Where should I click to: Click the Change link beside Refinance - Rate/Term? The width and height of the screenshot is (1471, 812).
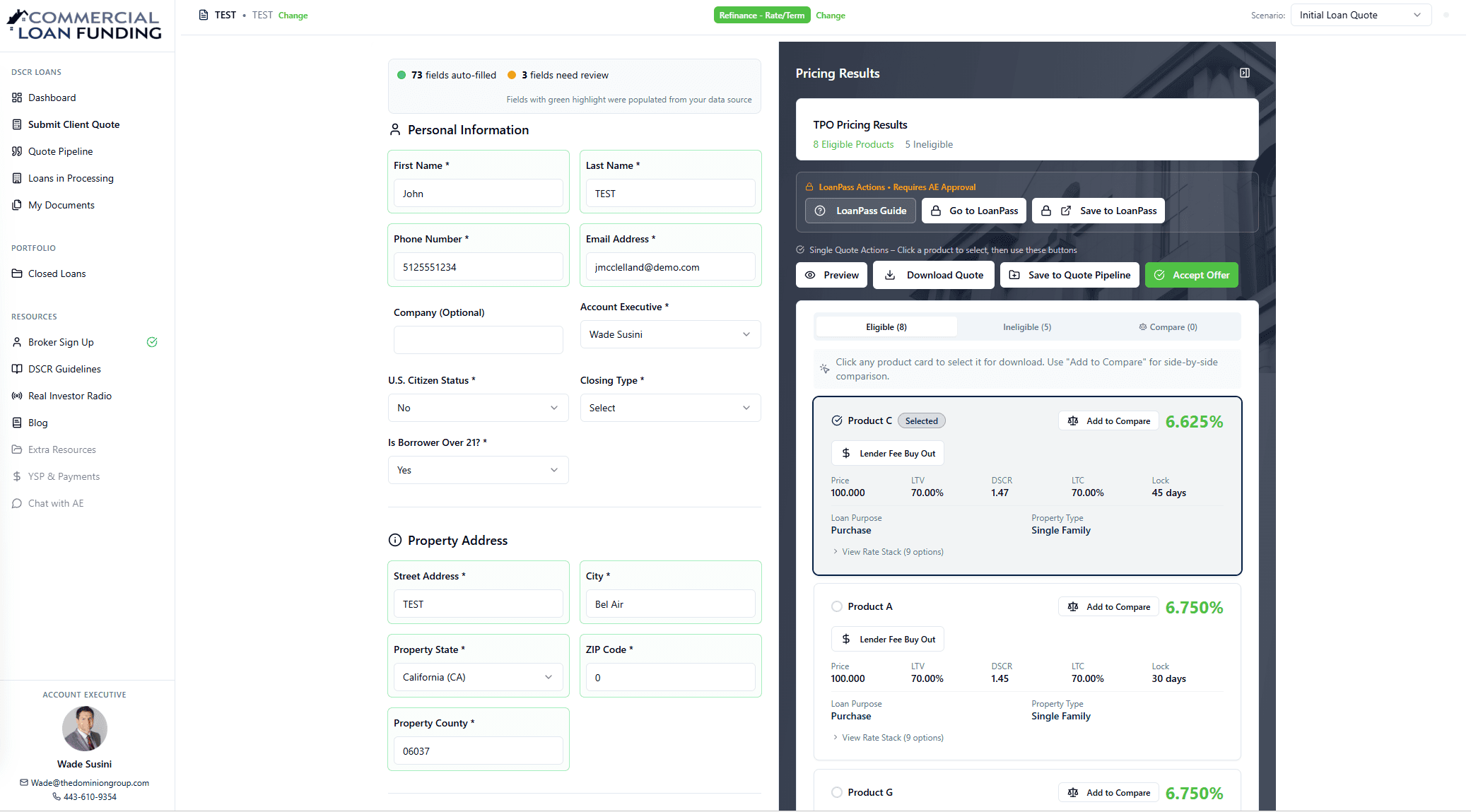pos(831,16)
